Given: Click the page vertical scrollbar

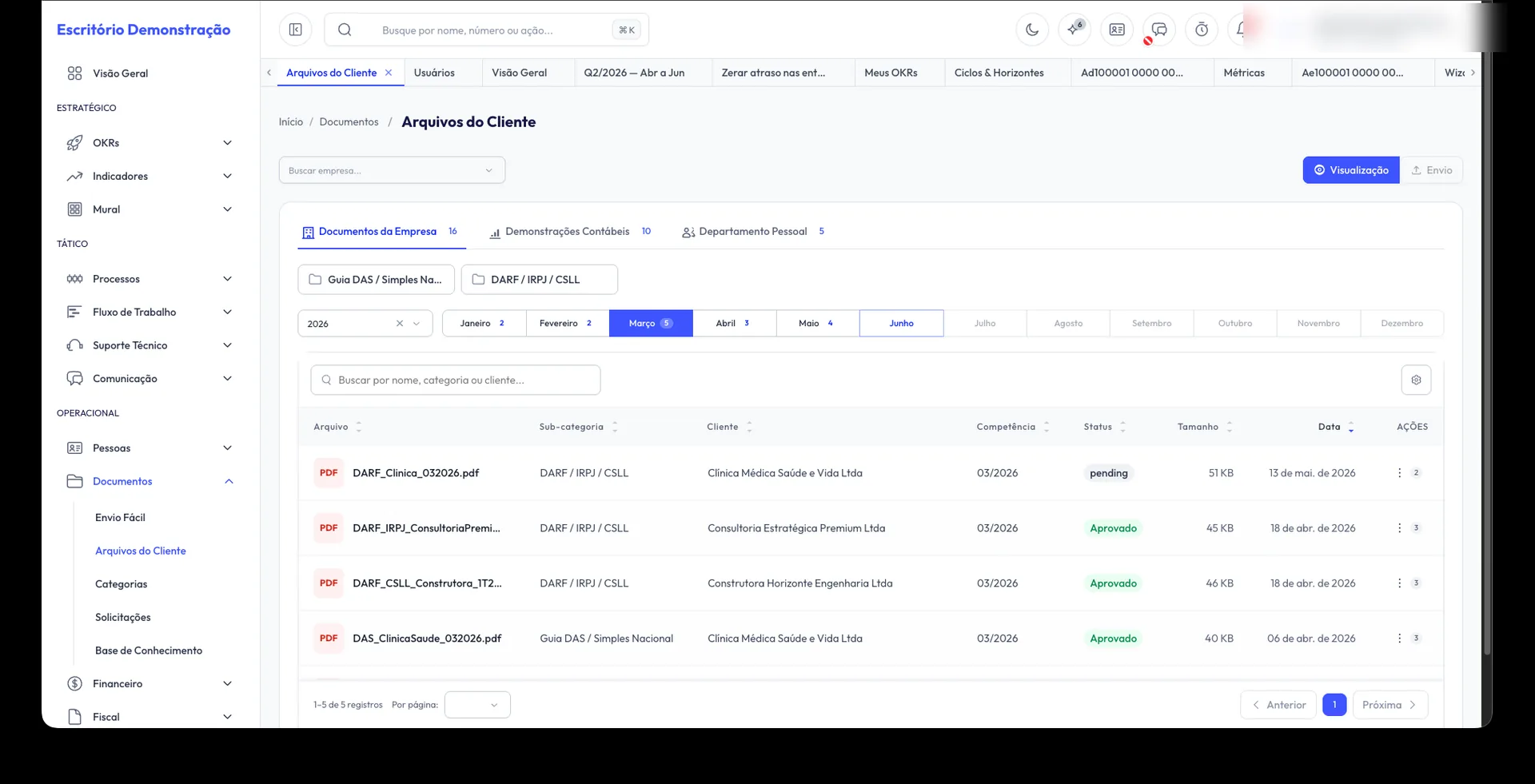Looking at the screenshot, I should 1487,352.
